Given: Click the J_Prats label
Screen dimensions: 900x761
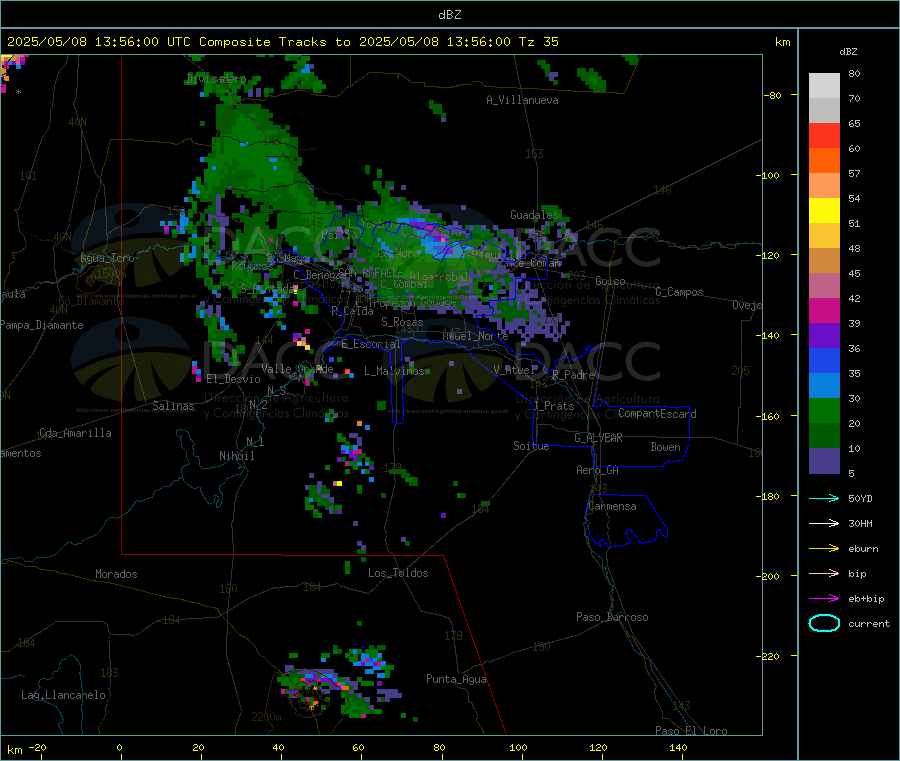Looking at the screenshot, I should (x=554, y=406).
